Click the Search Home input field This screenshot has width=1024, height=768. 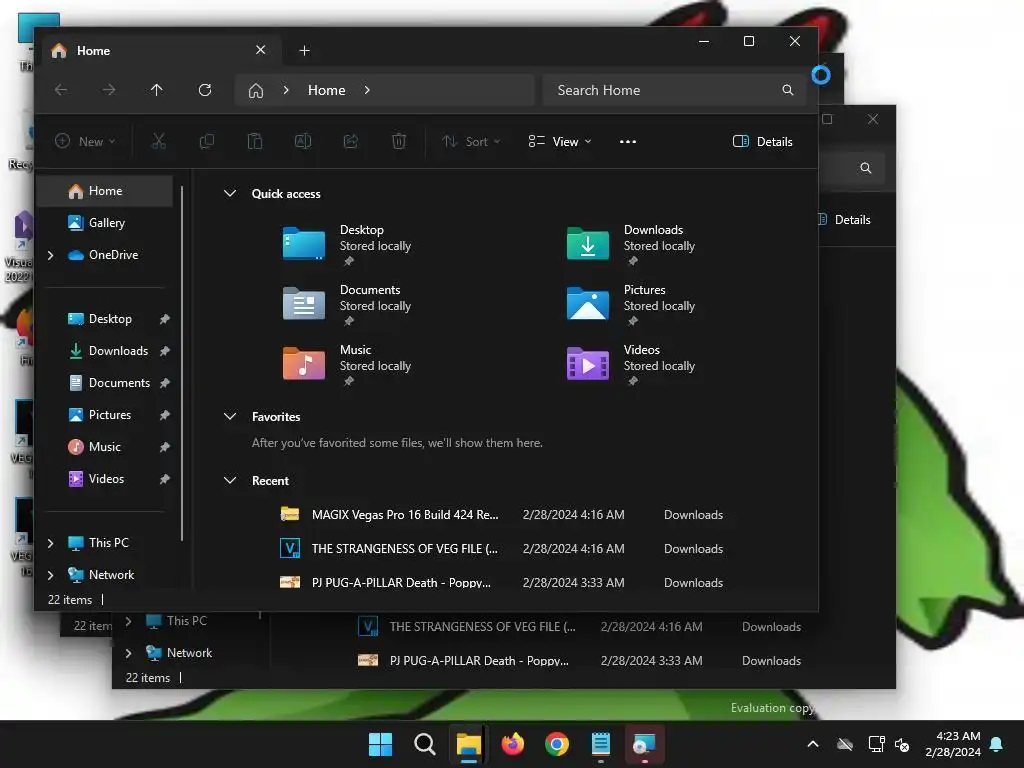674,90
